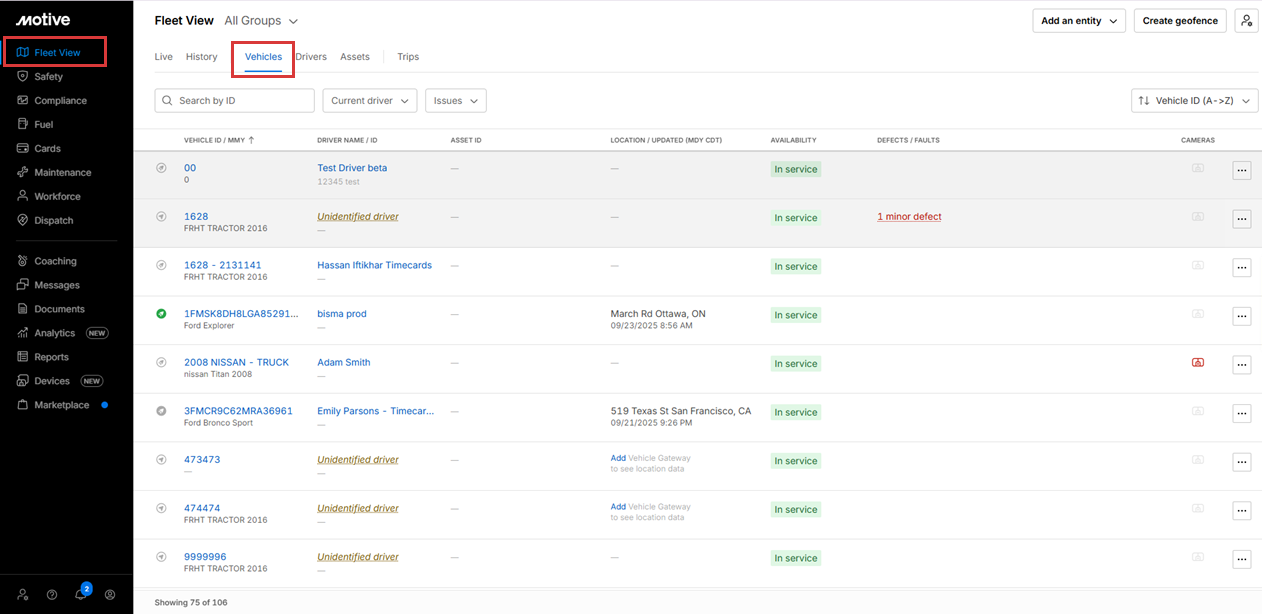Open the Issues filter dropdown

click(455, 101)
